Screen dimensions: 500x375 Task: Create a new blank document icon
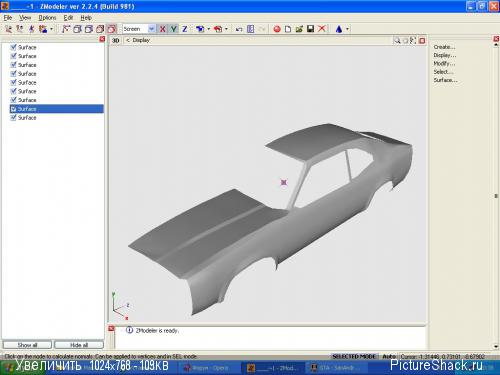point(288,29)
